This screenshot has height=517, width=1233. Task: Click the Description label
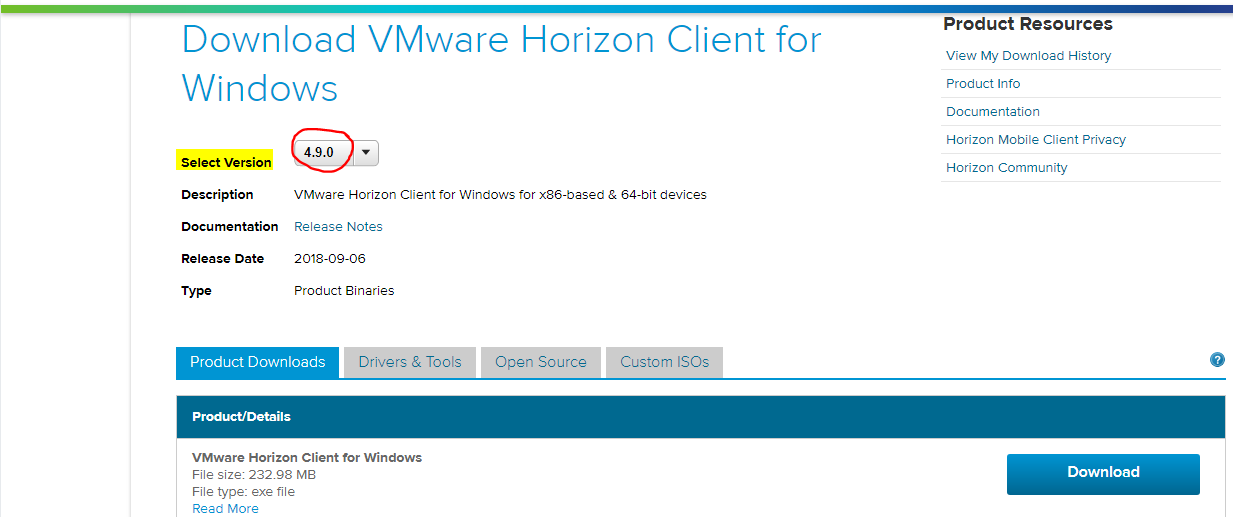(x=217, y=195)
